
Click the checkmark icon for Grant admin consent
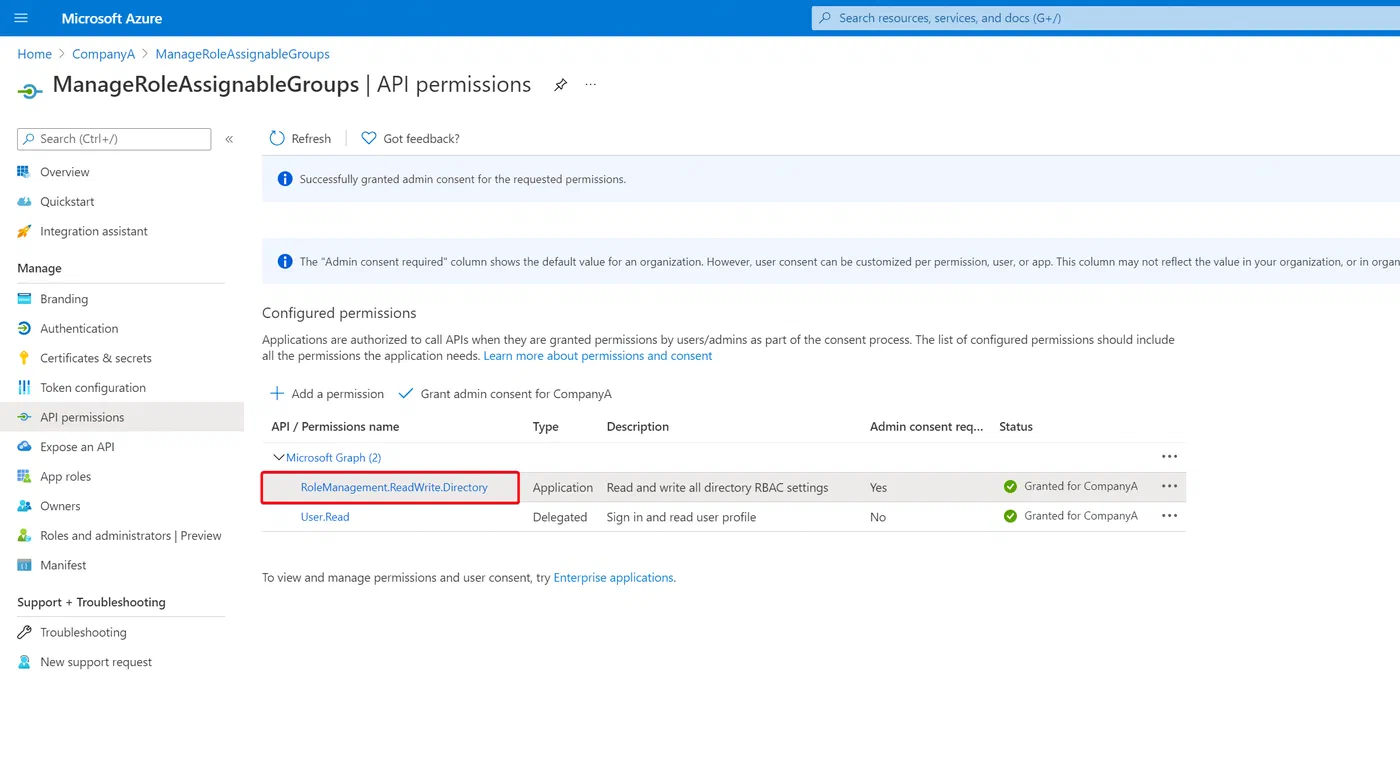click(406, 393)
